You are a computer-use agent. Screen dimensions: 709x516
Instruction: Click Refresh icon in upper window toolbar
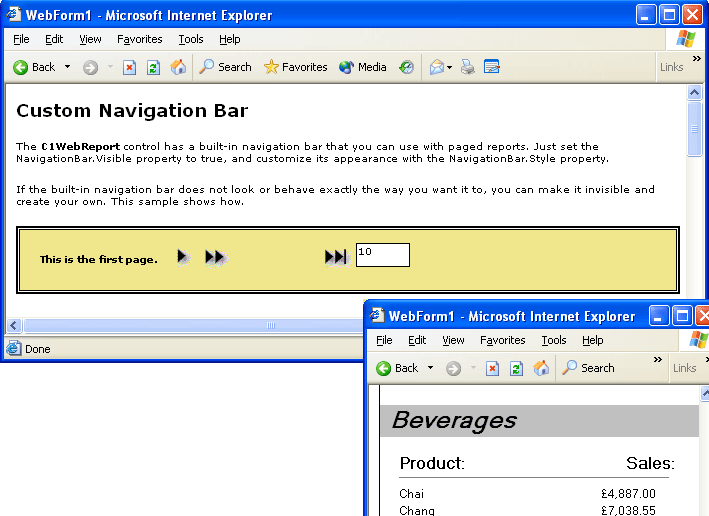[x=154, y=68]
